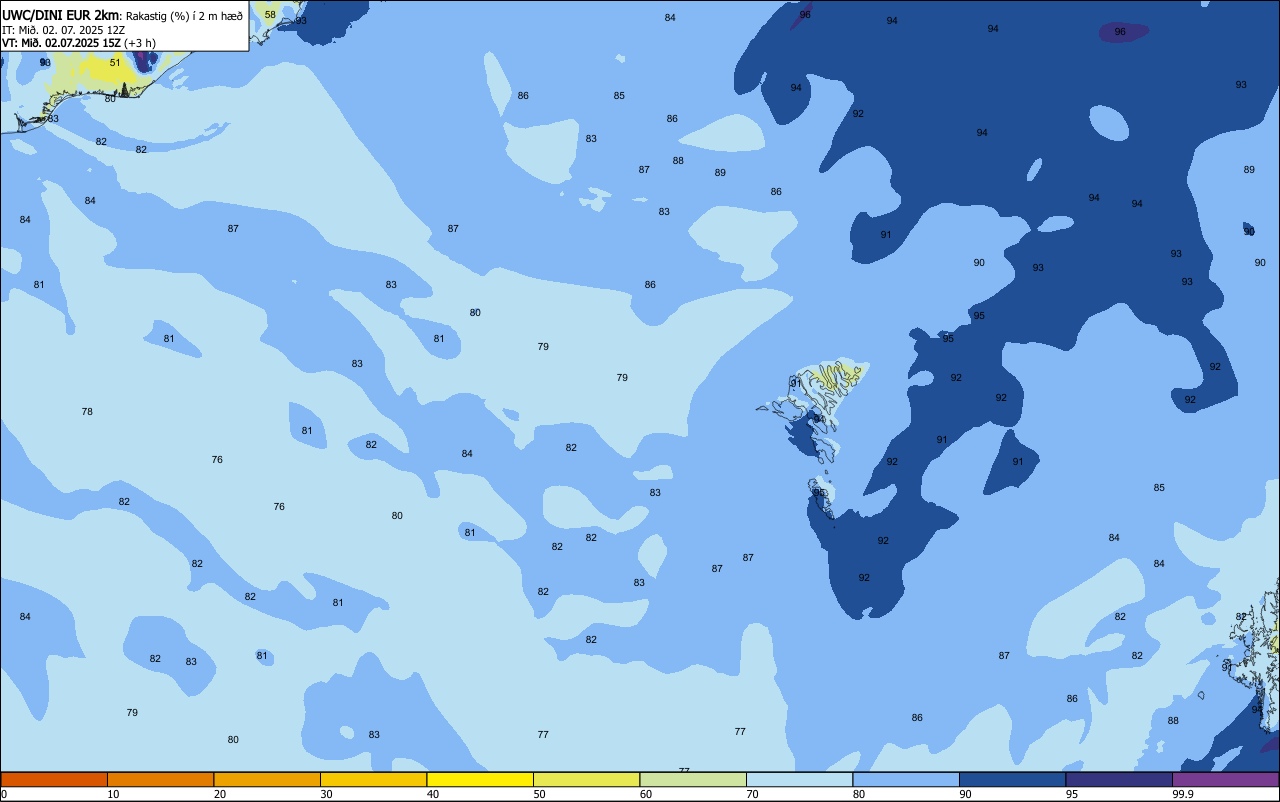Select the 50–60 pale yellow legend swatch
The width and height of the screenshot is (1280, 802).
586,779
